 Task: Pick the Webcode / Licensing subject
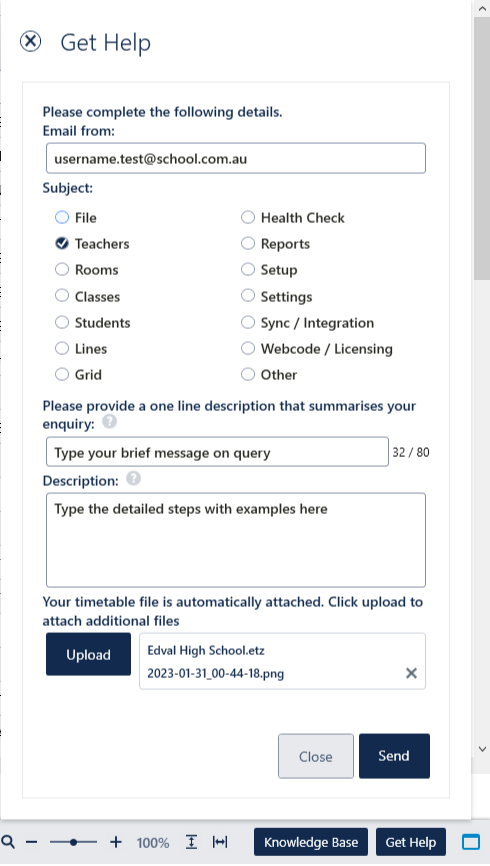[248, 348]
